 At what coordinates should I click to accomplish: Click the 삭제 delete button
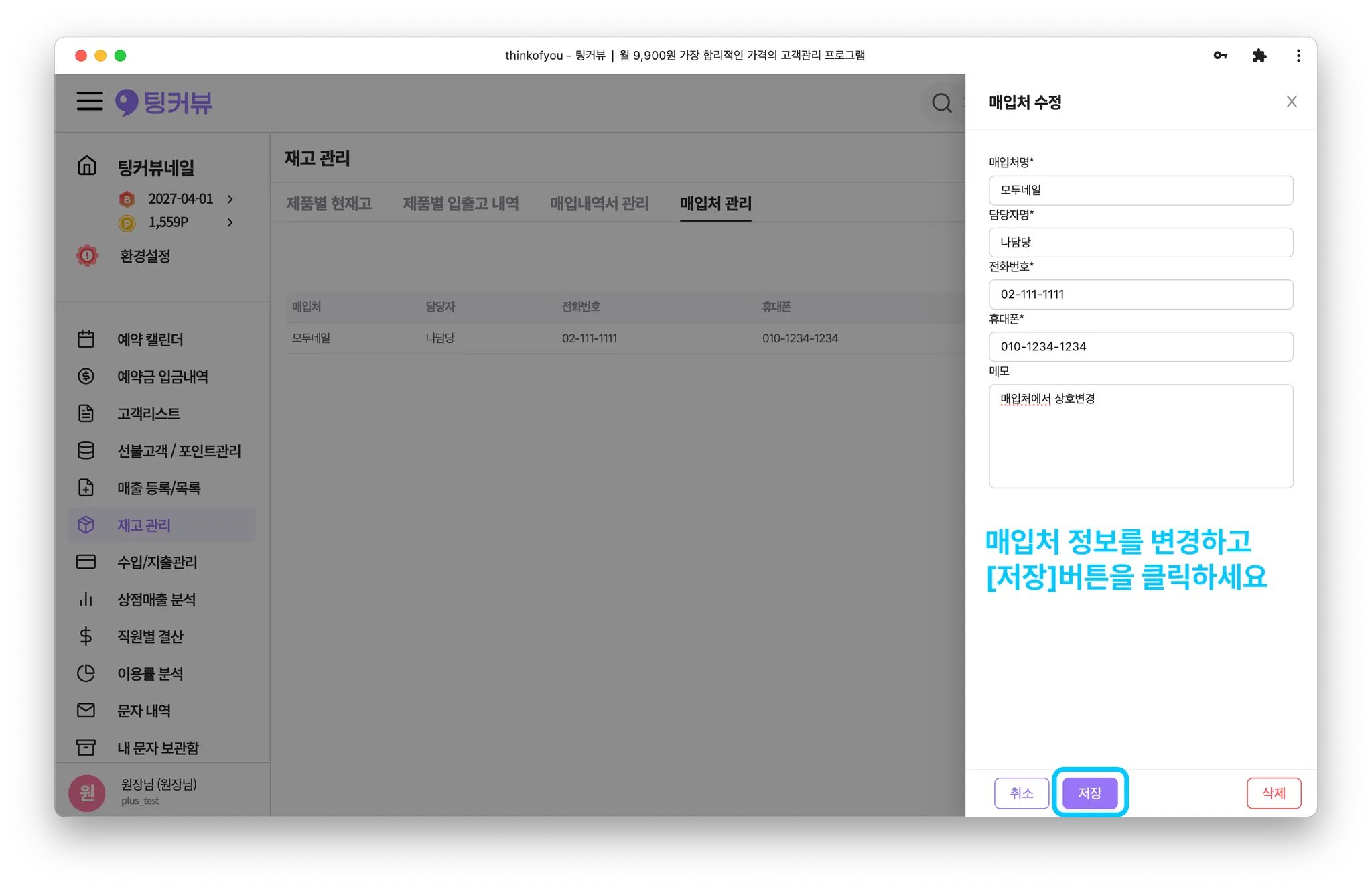click(x=1273, y=793)
